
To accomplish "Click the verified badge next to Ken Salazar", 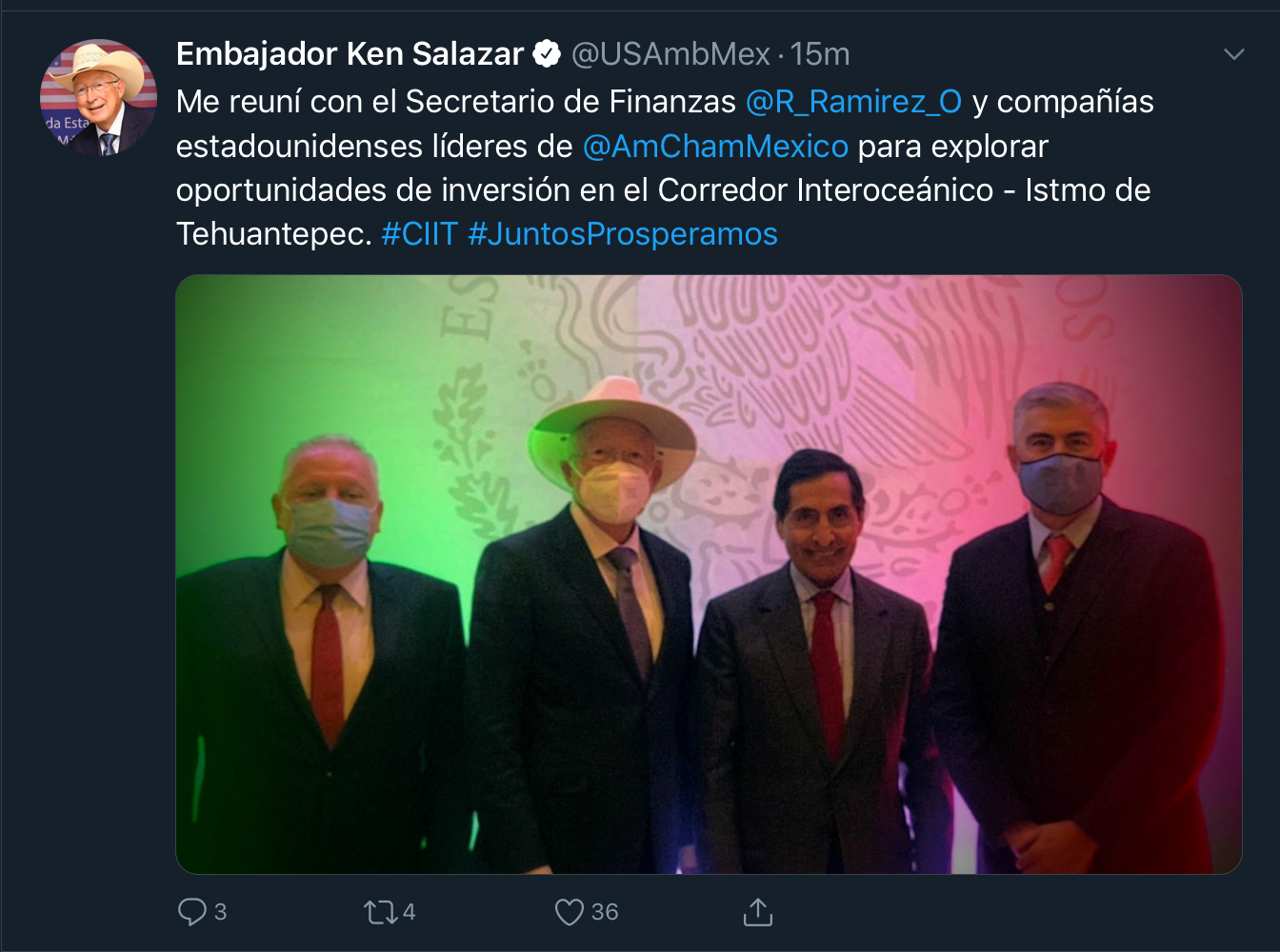I will (x=546, y=54).
